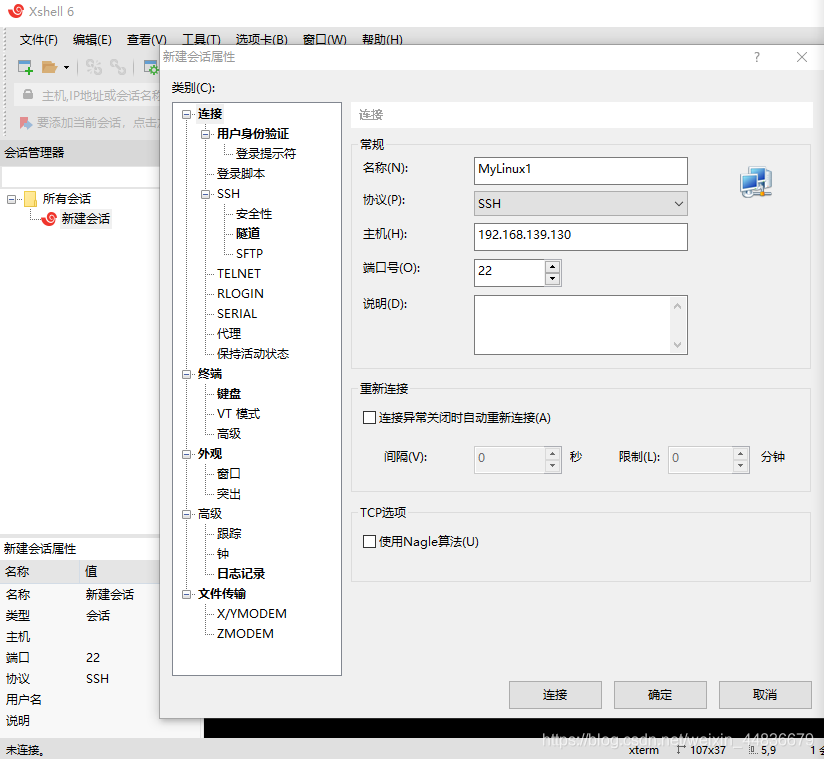This screenshot has width=824, height=759.
Task: Click the 新建会话 session icon in the tree
Action: click(50, 218)
